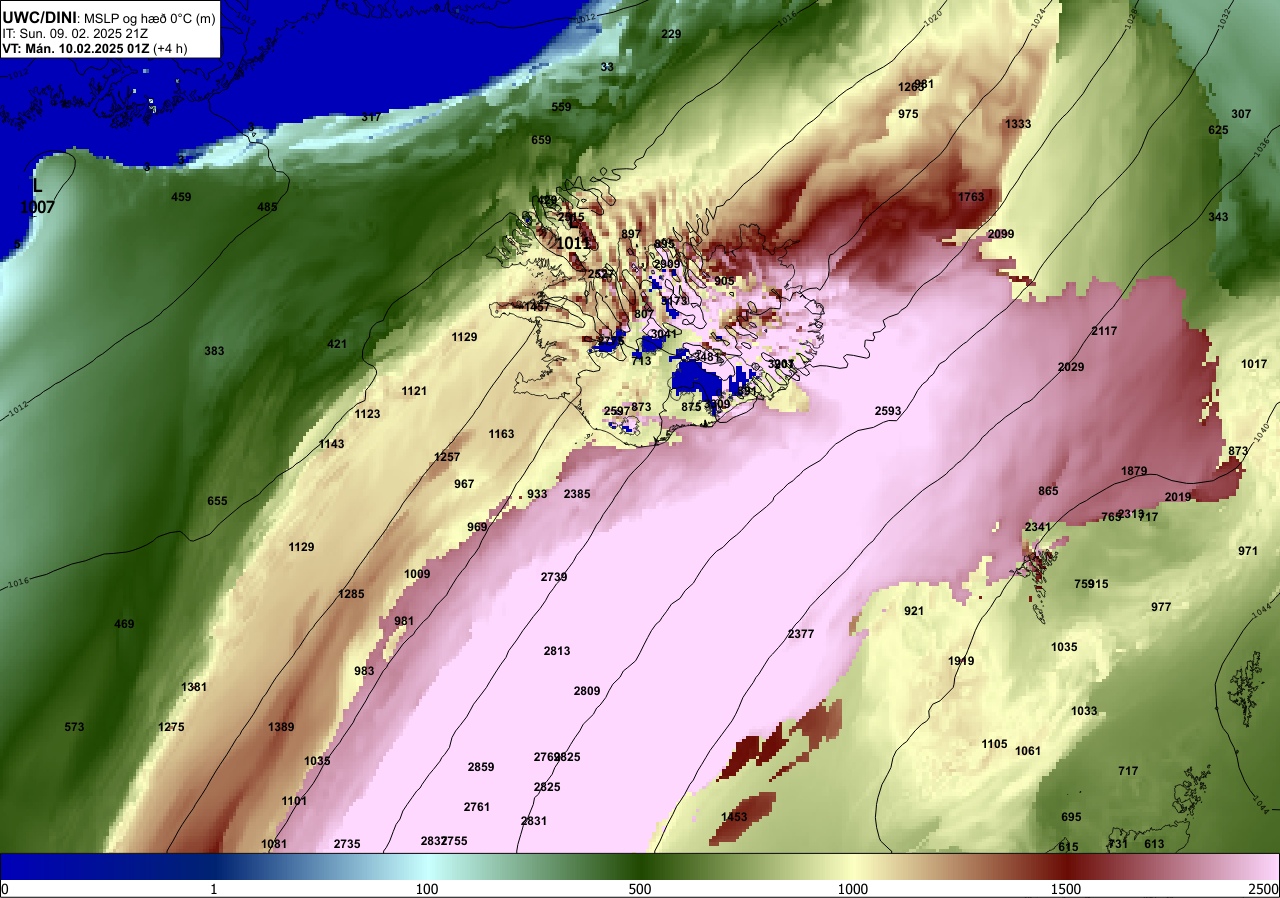The height and width of the screenshot is (898, 1280).
Task: Click the value 1333 on the map
Action: click(1018, 124)
